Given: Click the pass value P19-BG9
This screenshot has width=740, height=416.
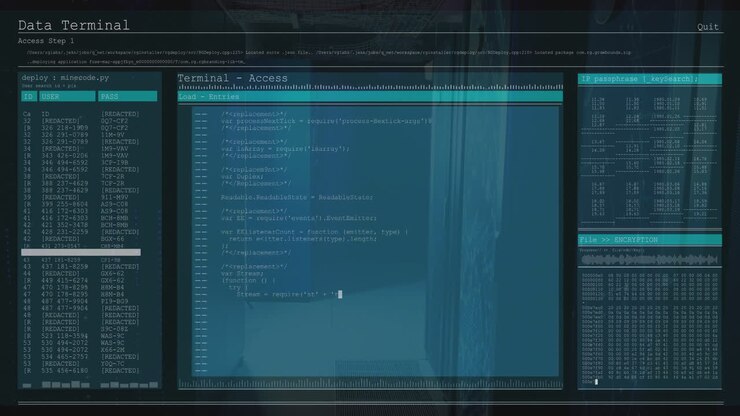Looking at the screenshot, I should pos(114,301).
